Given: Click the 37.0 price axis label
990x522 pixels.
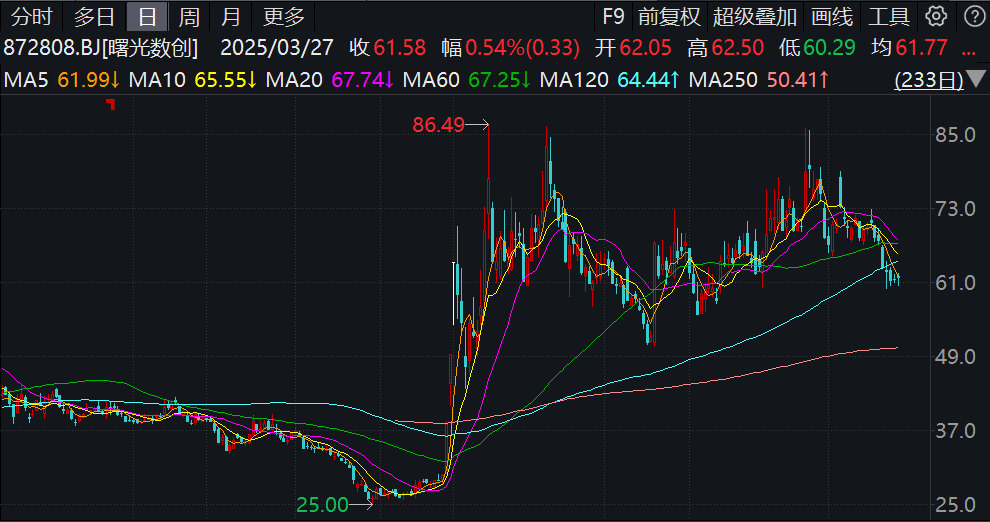Looking at the screenshot, I should click(x=955, y=430).
